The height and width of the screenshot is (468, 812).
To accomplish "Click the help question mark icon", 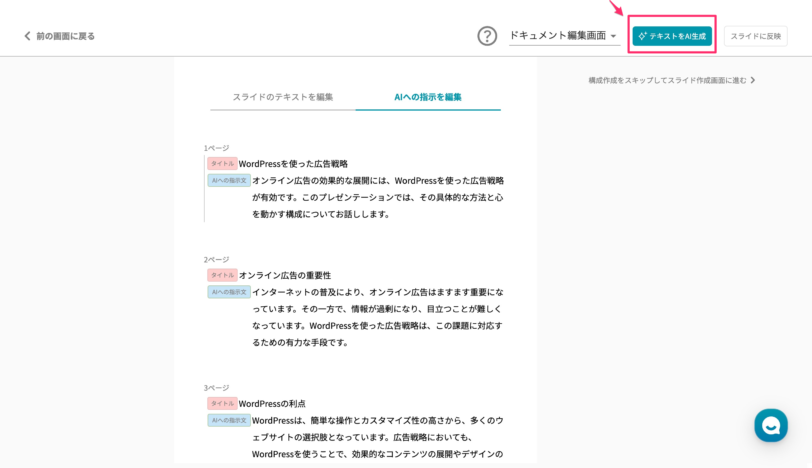I will click(487, 36).
